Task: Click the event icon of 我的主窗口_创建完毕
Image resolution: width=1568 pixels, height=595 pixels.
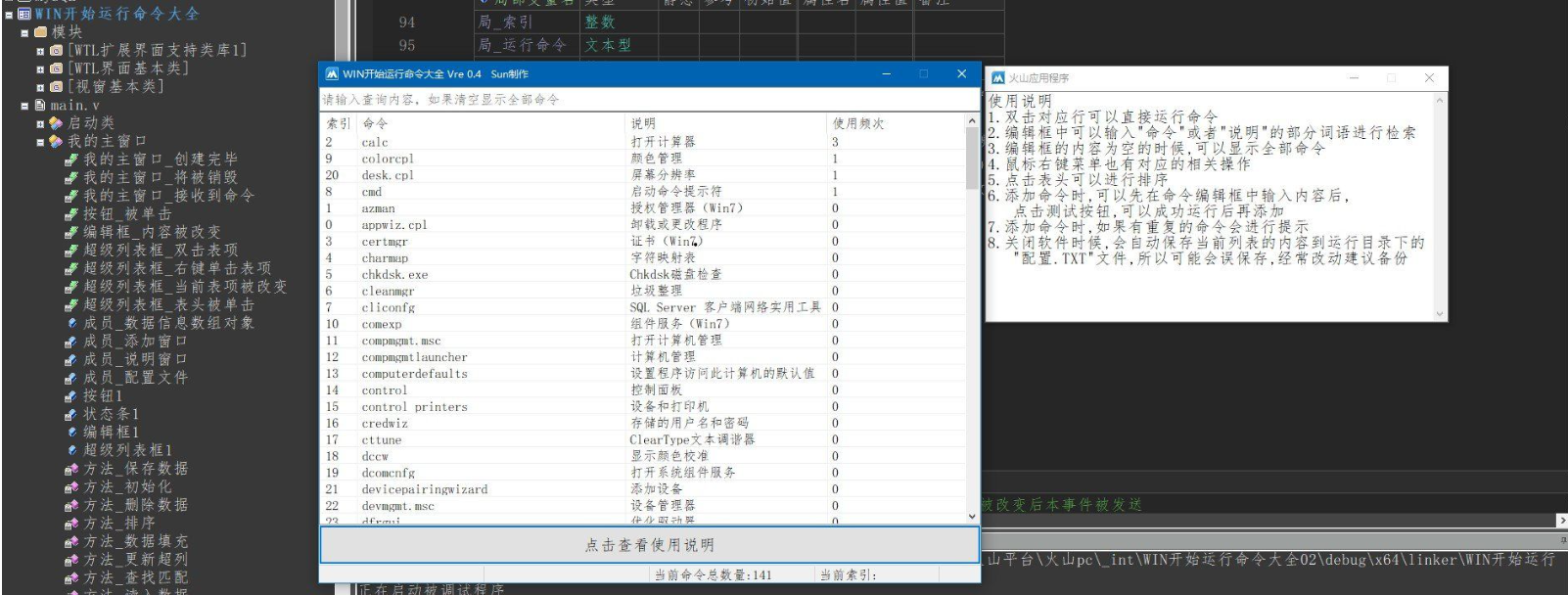Action: [71, 160]
